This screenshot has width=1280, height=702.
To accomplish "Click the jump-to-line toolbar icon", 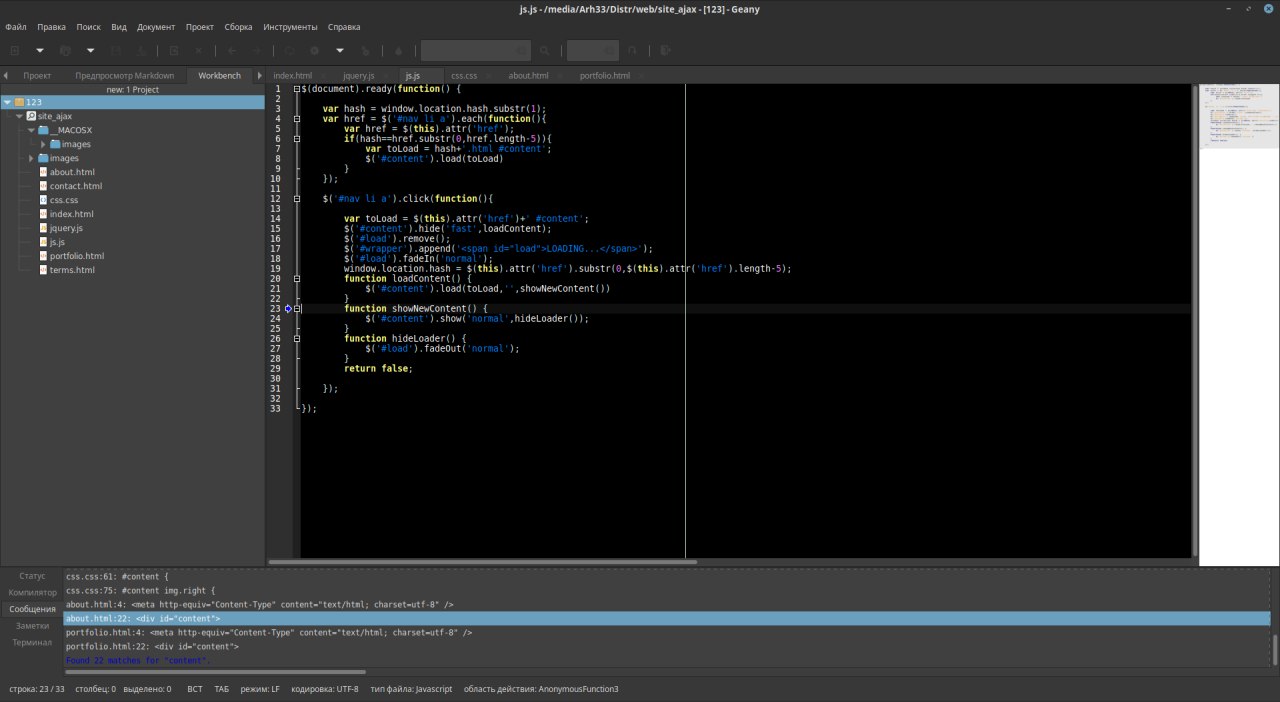I will 633,50.
